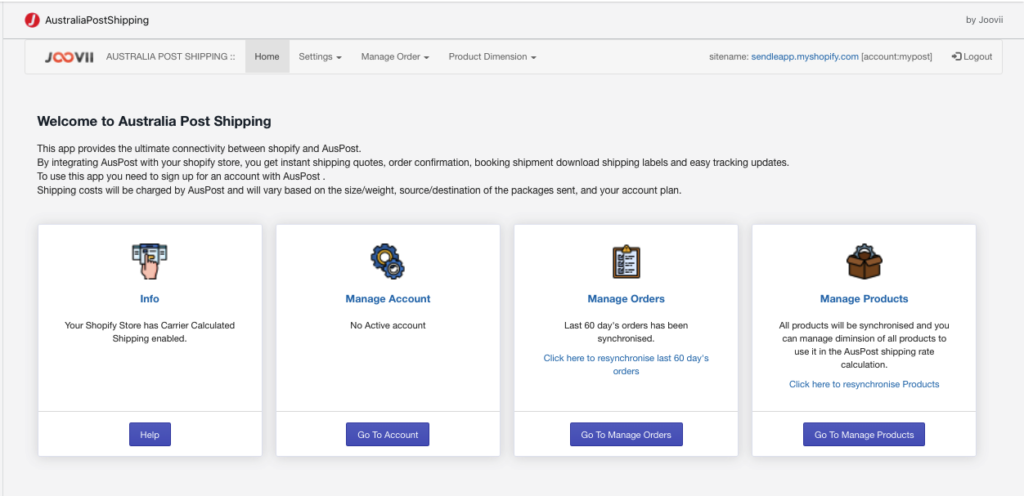
Task: Open the Help button
Action: (150, 435)
